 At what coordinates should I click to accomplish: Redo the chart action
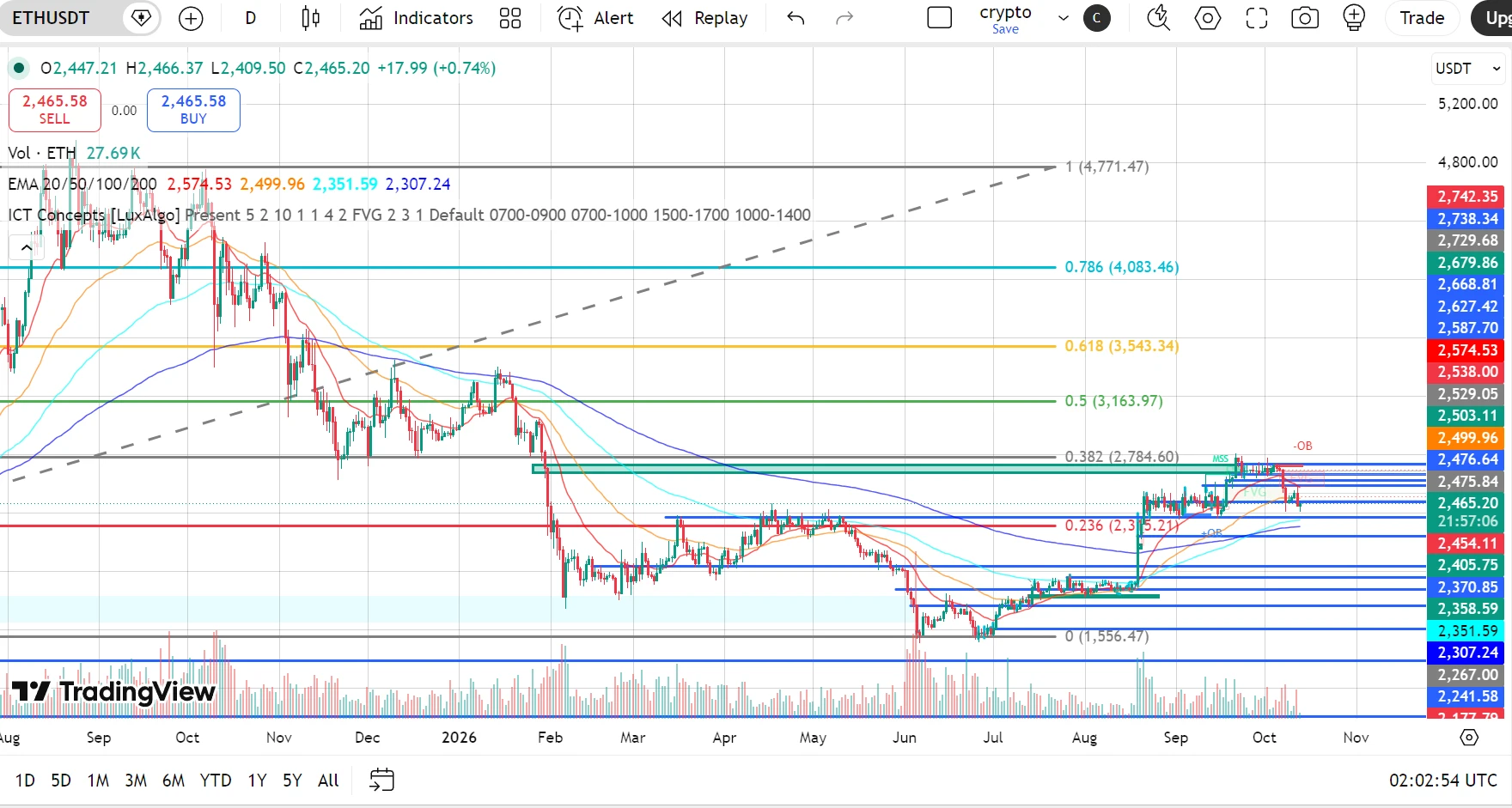click(844, 18)
